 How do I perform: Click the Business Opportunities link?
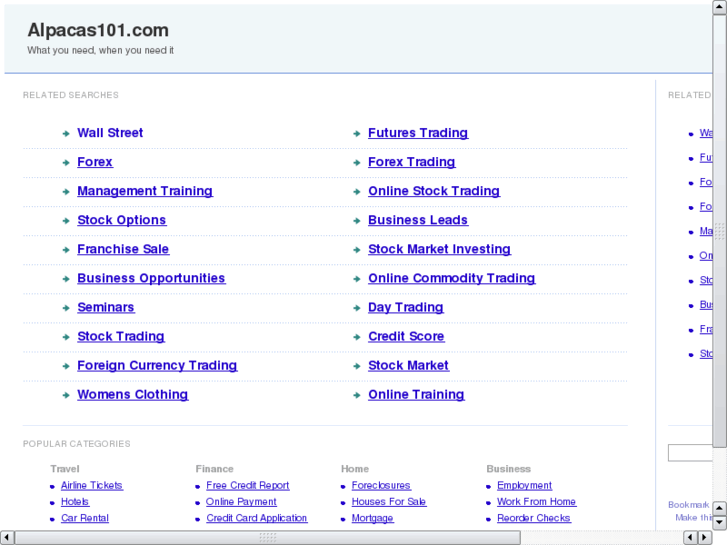pyautogui.click(x=151, y=278)
